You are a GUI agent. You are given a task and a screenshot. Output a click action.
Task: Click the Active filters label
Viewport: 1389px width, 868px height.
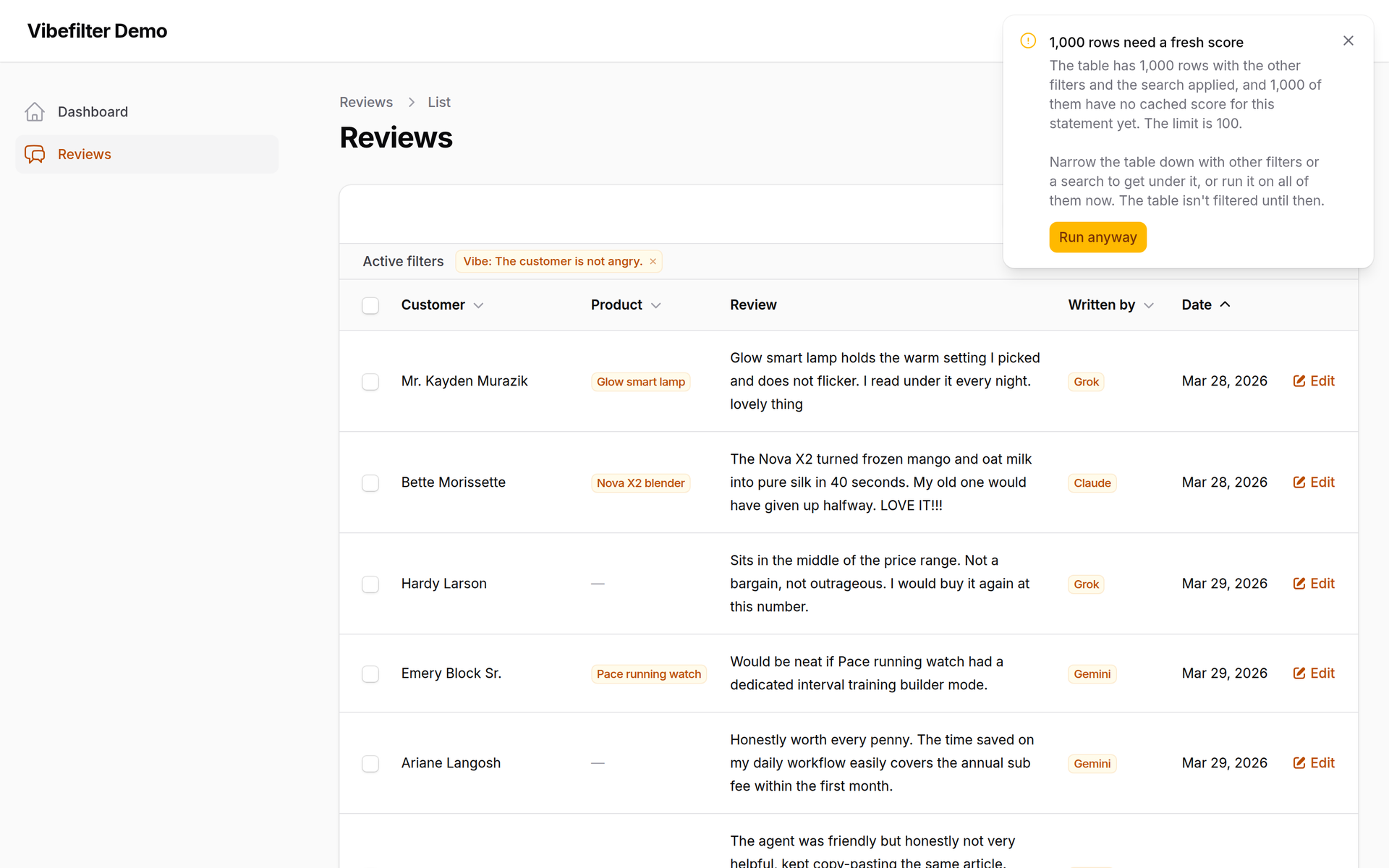(x=403, y=262)
